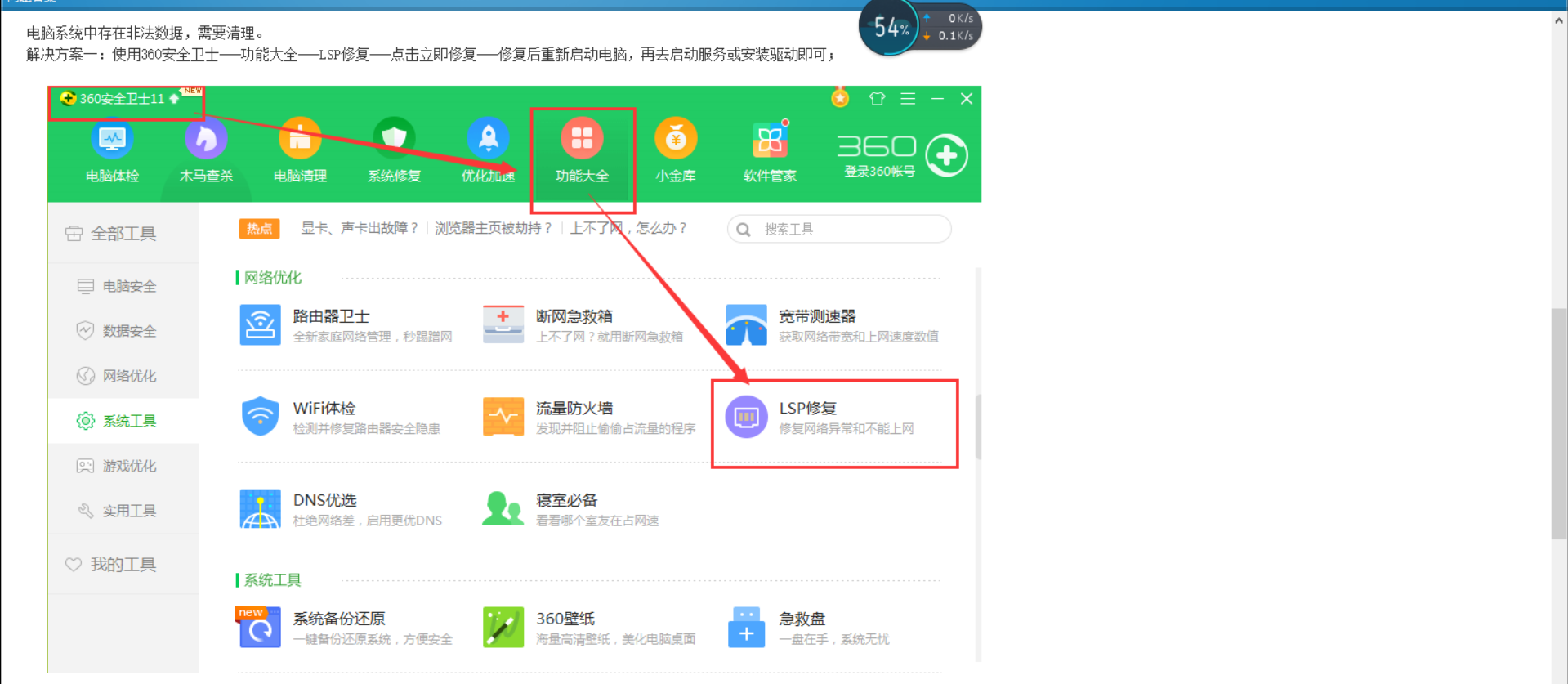Select 游戏优化 category in sidebar
The image size is (1568, 684).
[123, 466]
